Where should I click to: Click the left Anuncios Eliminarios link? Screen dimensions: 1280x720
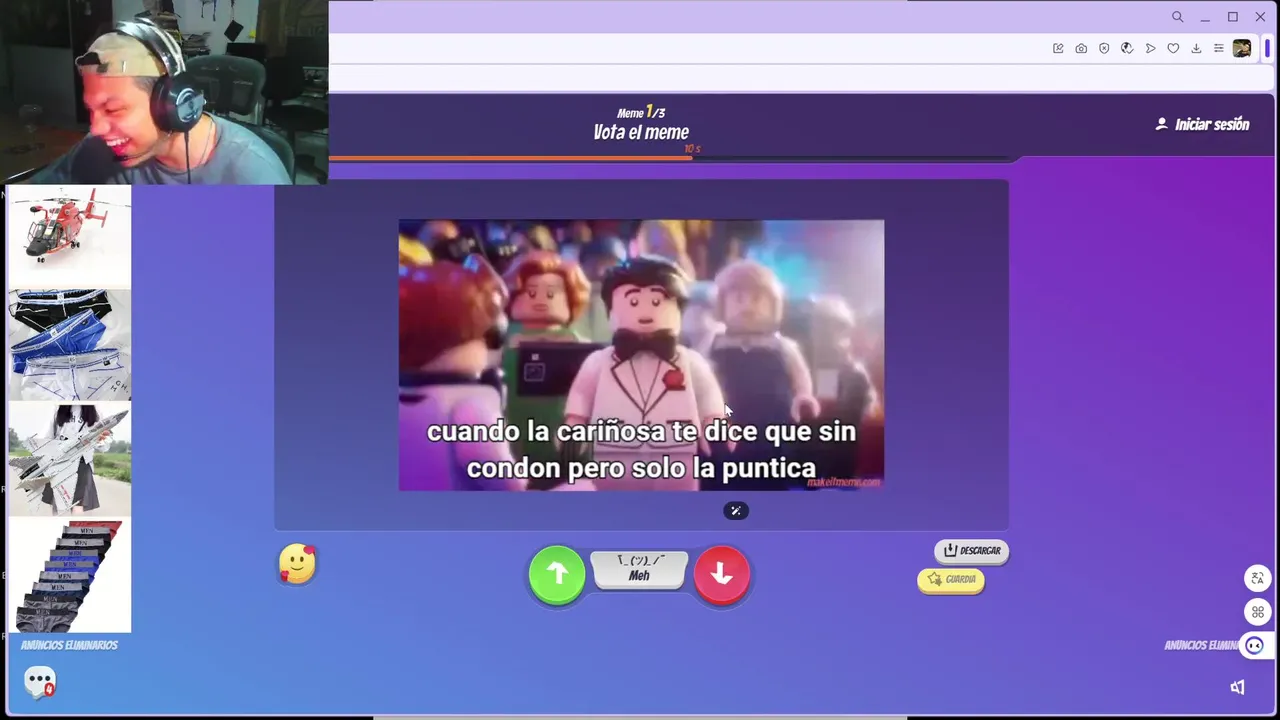[69, 645]
